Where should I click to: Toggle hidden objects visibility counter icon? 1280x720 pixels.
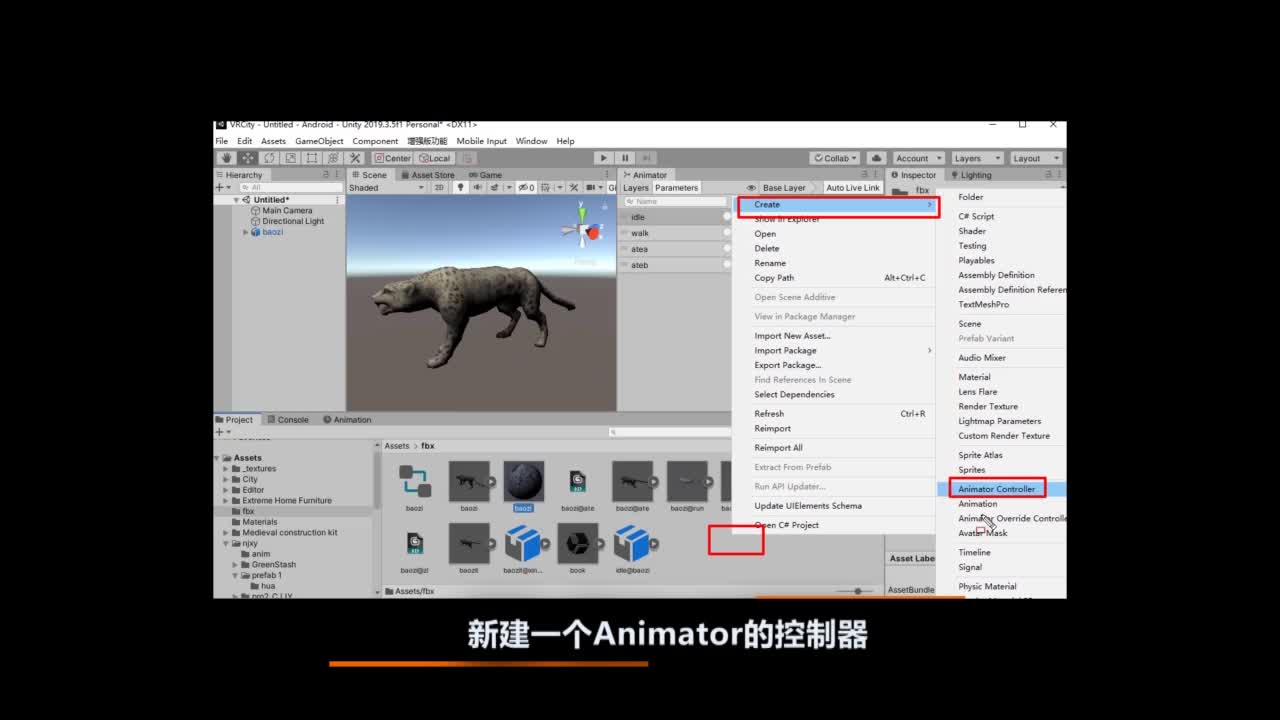(x=526, y=187)
